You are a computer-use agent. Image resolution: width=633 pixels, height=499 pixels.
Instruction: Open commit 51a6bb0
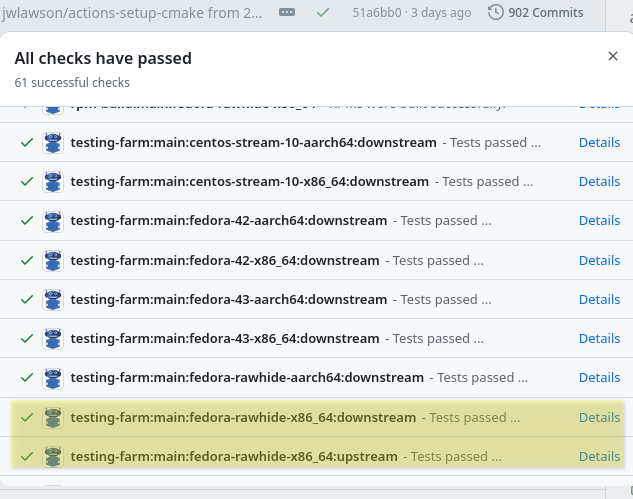(x=377, y=13)
